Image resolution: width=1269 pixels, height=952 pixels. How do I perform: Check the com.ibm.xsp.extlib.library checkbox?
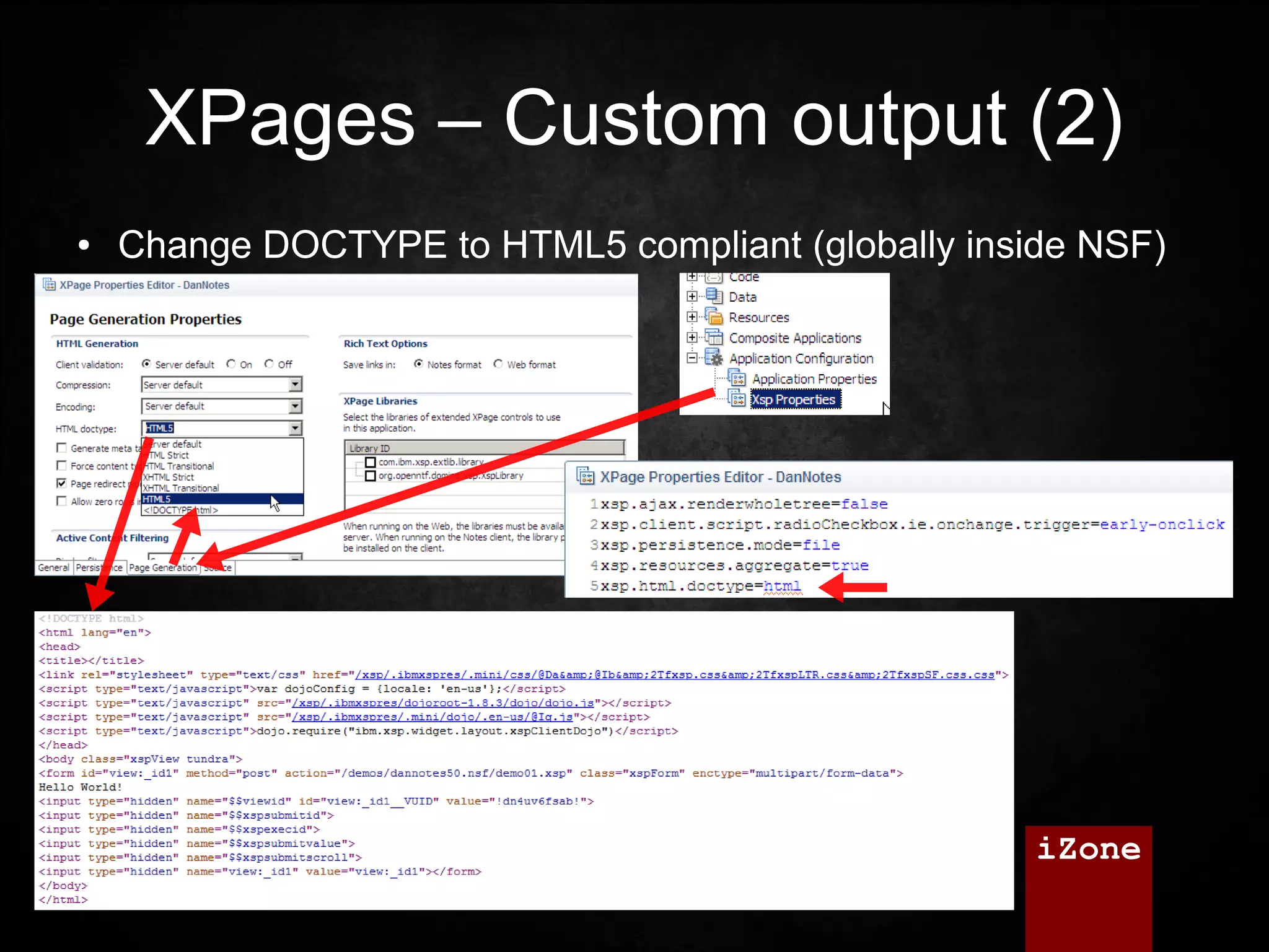pos(371,462)
